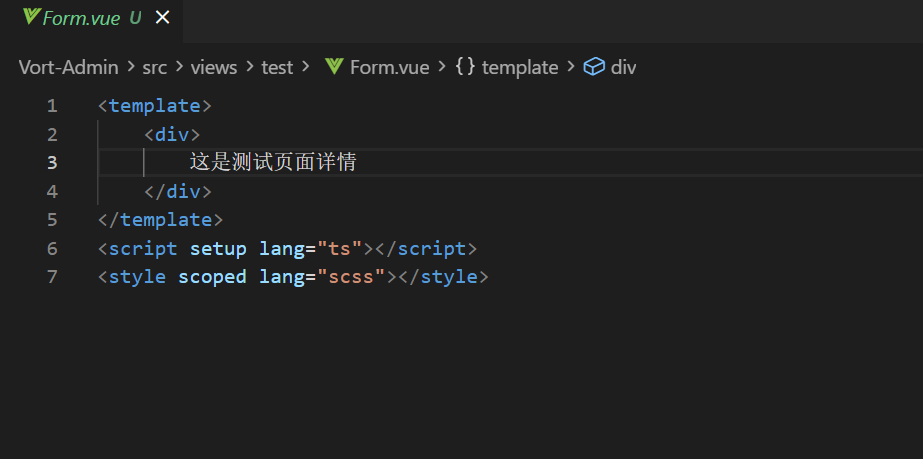Click the "scss" lang value in the style tag
The width and height of the screenshot is (923, 459).
[357, 276]
